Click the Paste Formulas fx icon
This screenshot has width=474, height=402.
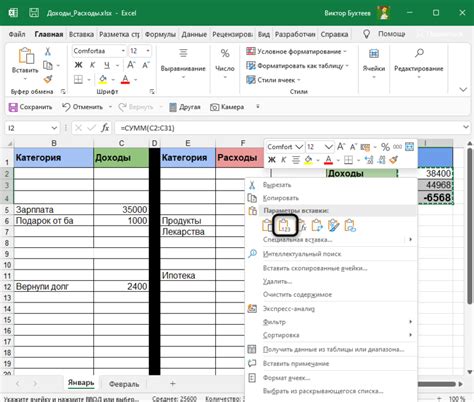[x=303, y=227]
